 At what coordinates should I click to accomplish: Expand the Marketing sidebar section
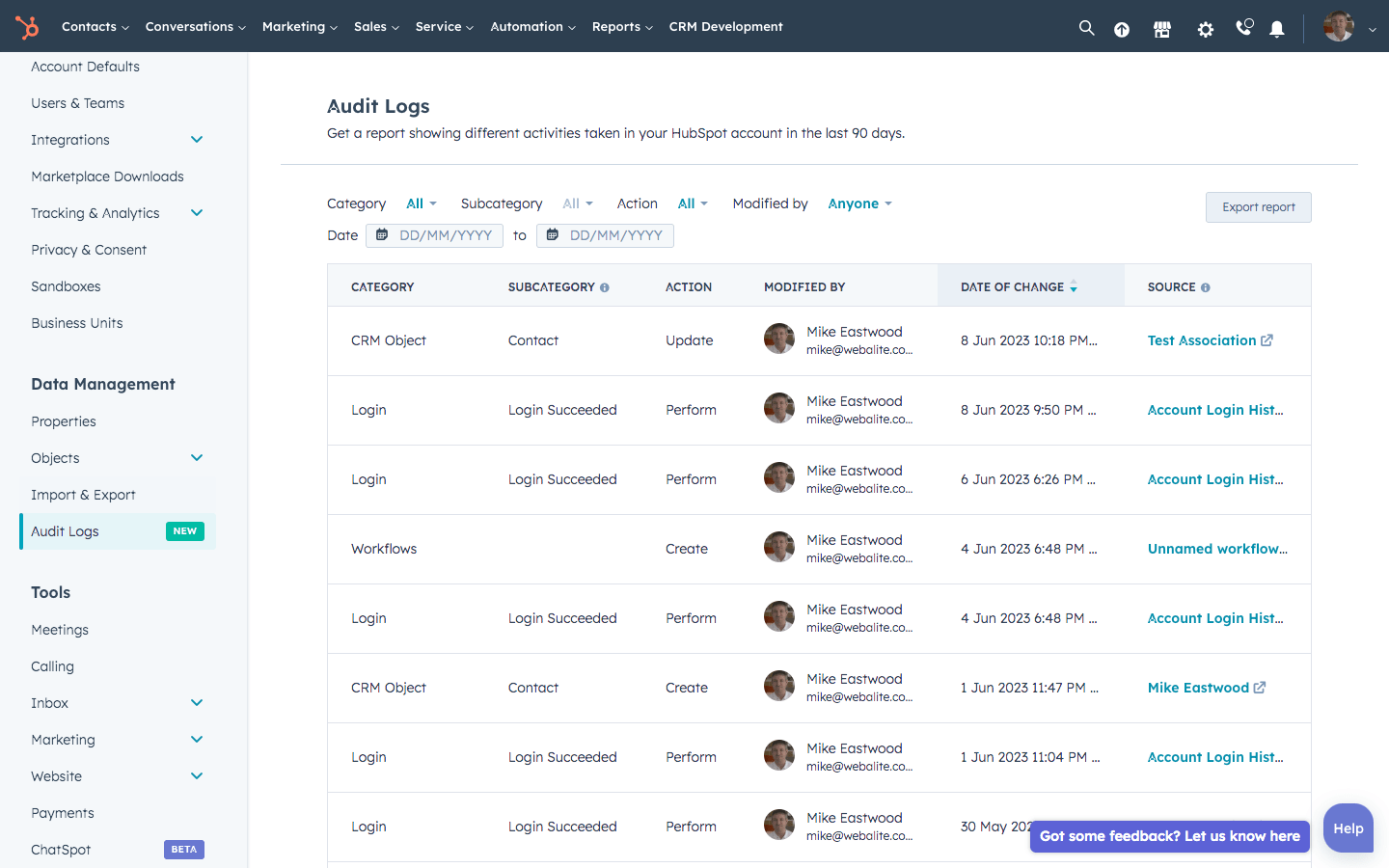[197, 740]
